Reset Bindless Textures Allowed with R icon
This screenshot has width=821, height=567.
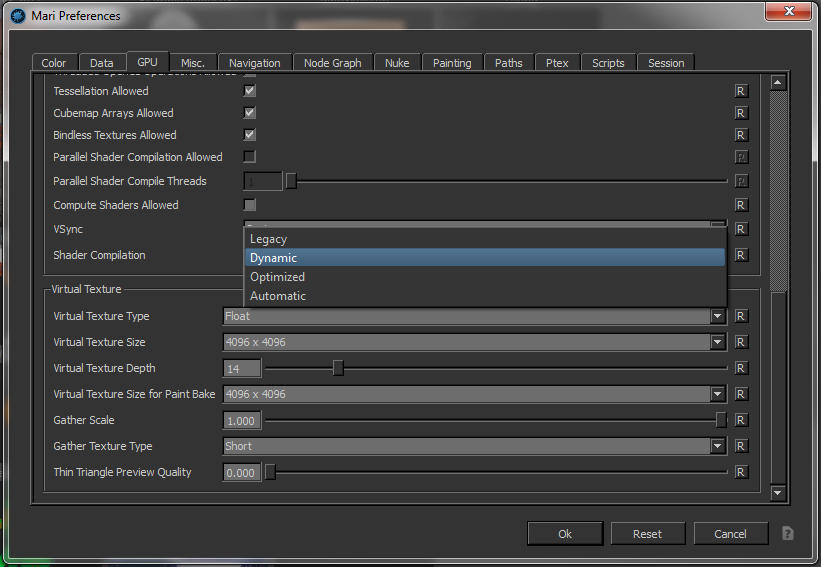(740, 135)
